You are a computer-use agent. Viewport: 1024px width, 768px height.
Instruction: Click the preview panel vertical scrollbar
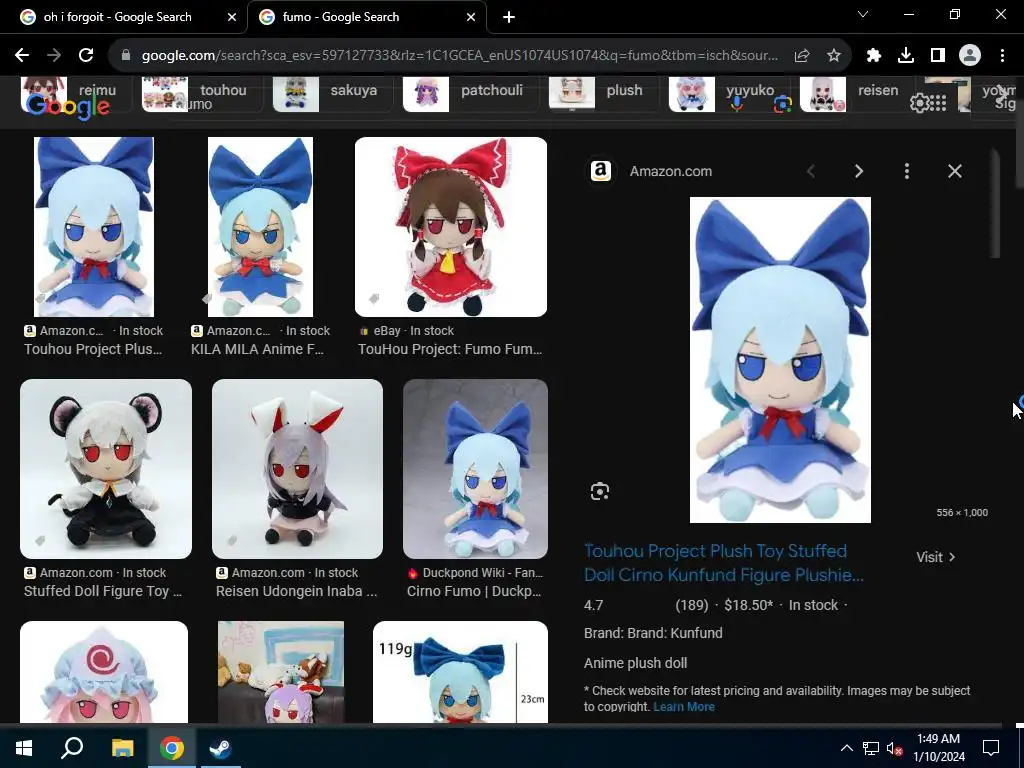[995, 204]
